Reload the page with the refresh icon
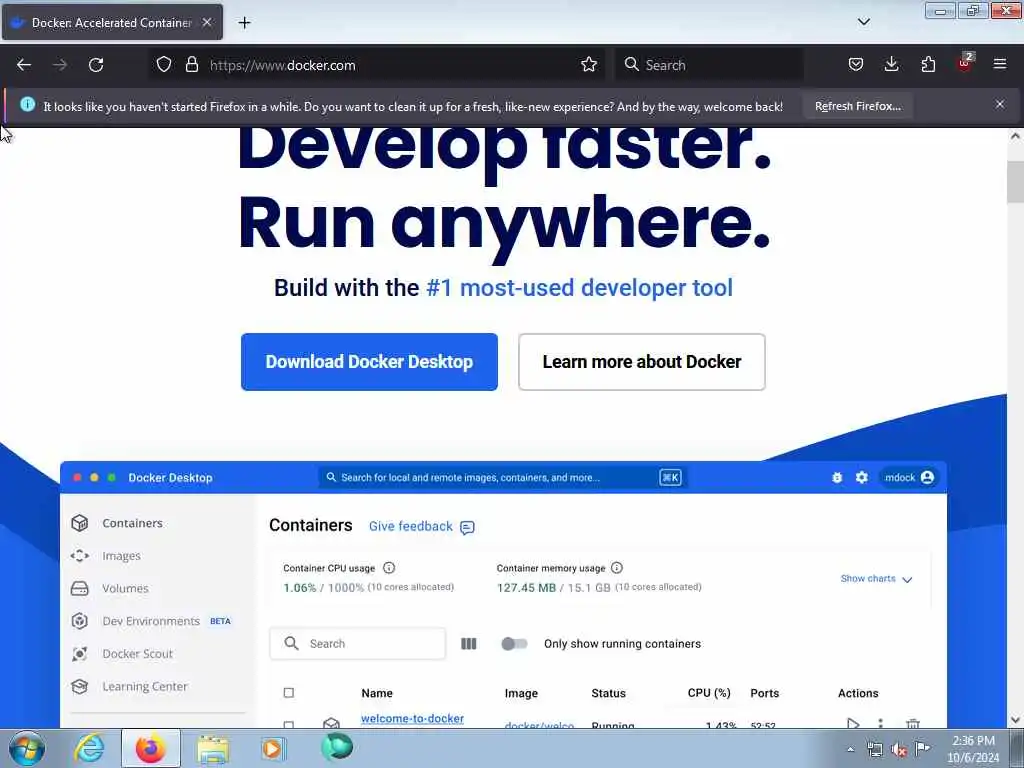Viewport: 1024px width, 768px height. [x=96, y=65]
